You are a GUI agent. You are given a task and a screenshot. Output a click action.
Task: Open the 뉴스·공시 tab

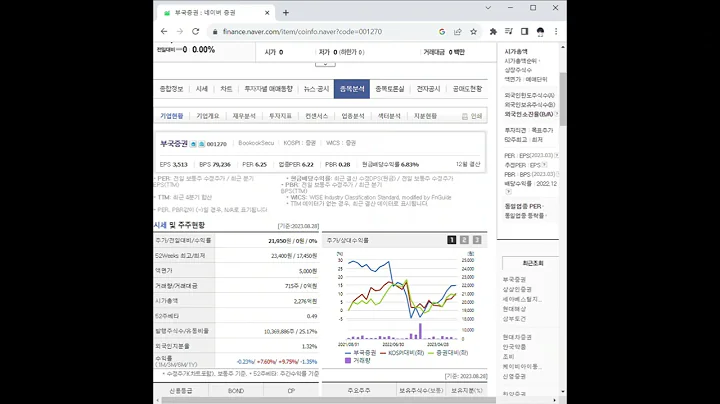click(x=316, y=89)
